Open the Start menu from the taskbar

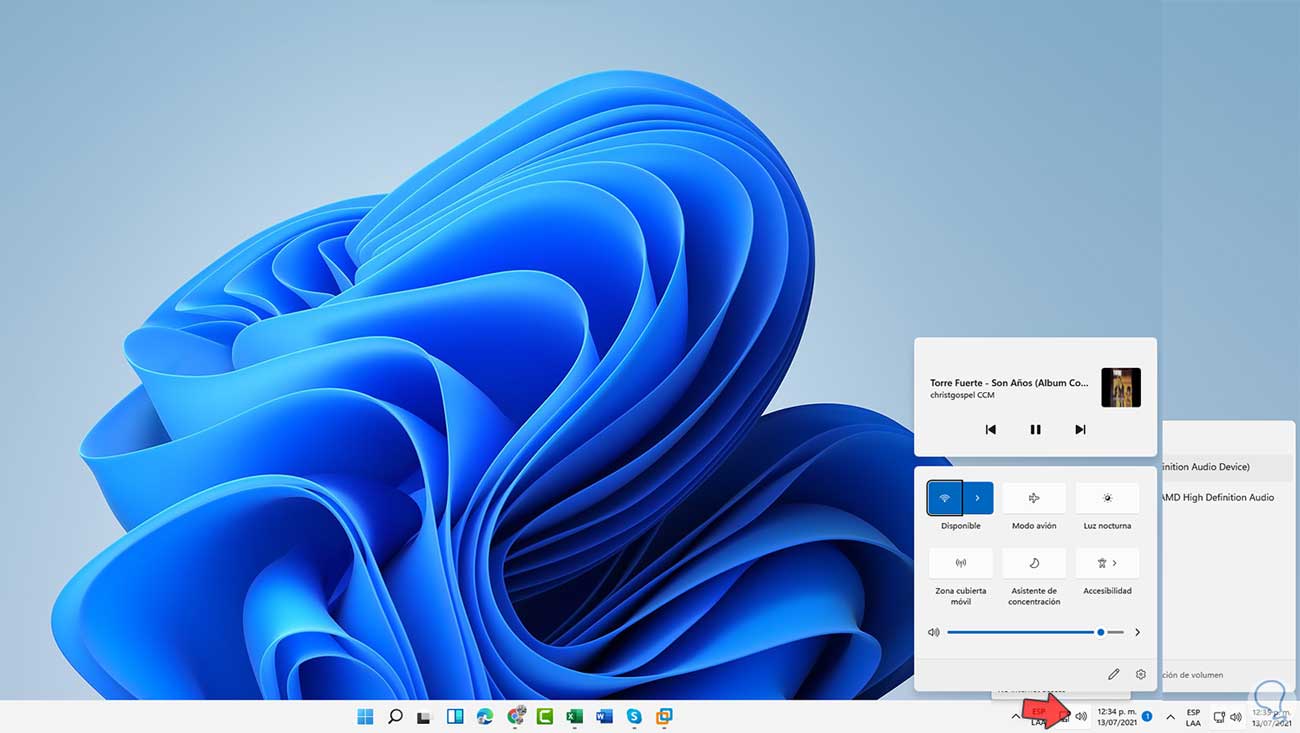(365, 716)
